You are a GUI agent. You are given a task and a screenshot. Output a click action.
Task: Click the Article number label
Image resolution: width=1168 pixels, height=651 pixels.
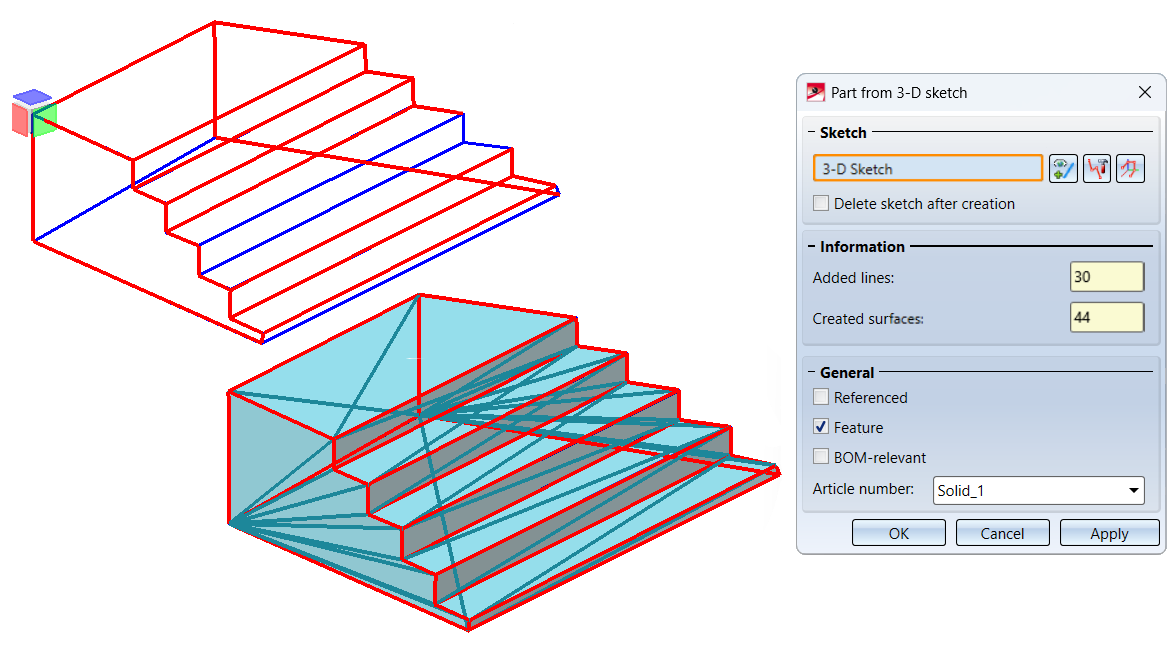[x=863, y=489]
